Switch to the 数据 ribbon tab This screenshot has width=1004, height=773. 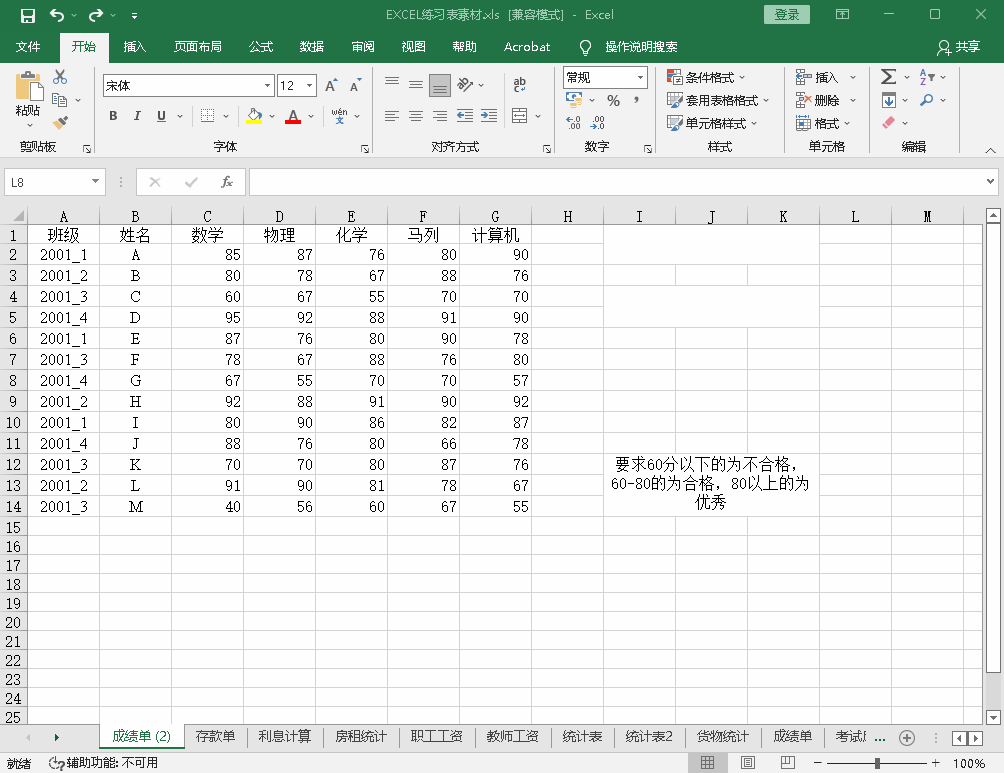click(312, 46)
